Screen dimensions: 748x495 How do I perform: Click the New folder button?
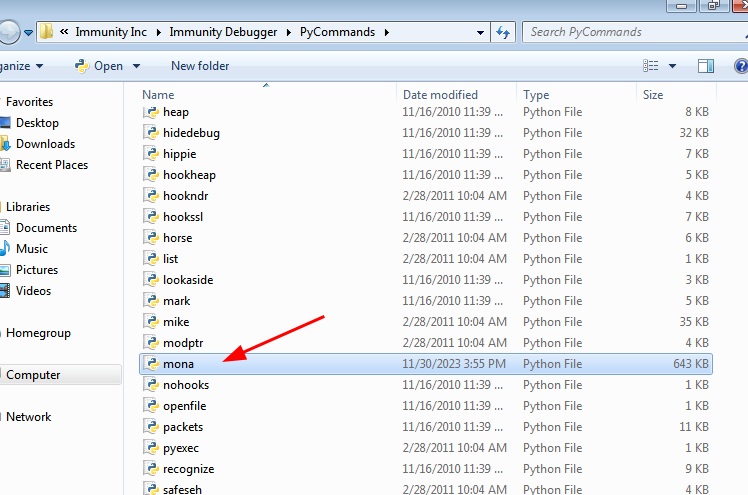pyautogui.click(x=200, y=66)
